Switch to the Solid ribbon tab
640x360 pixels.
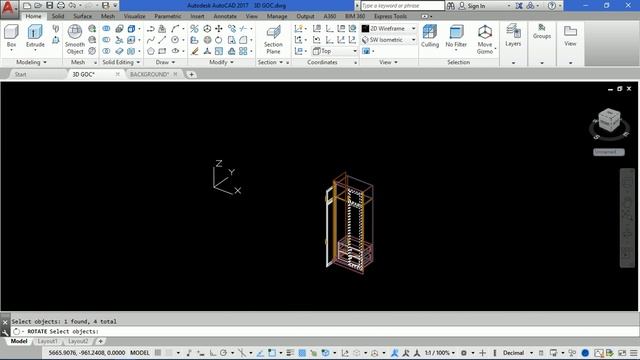click(58, 16)
